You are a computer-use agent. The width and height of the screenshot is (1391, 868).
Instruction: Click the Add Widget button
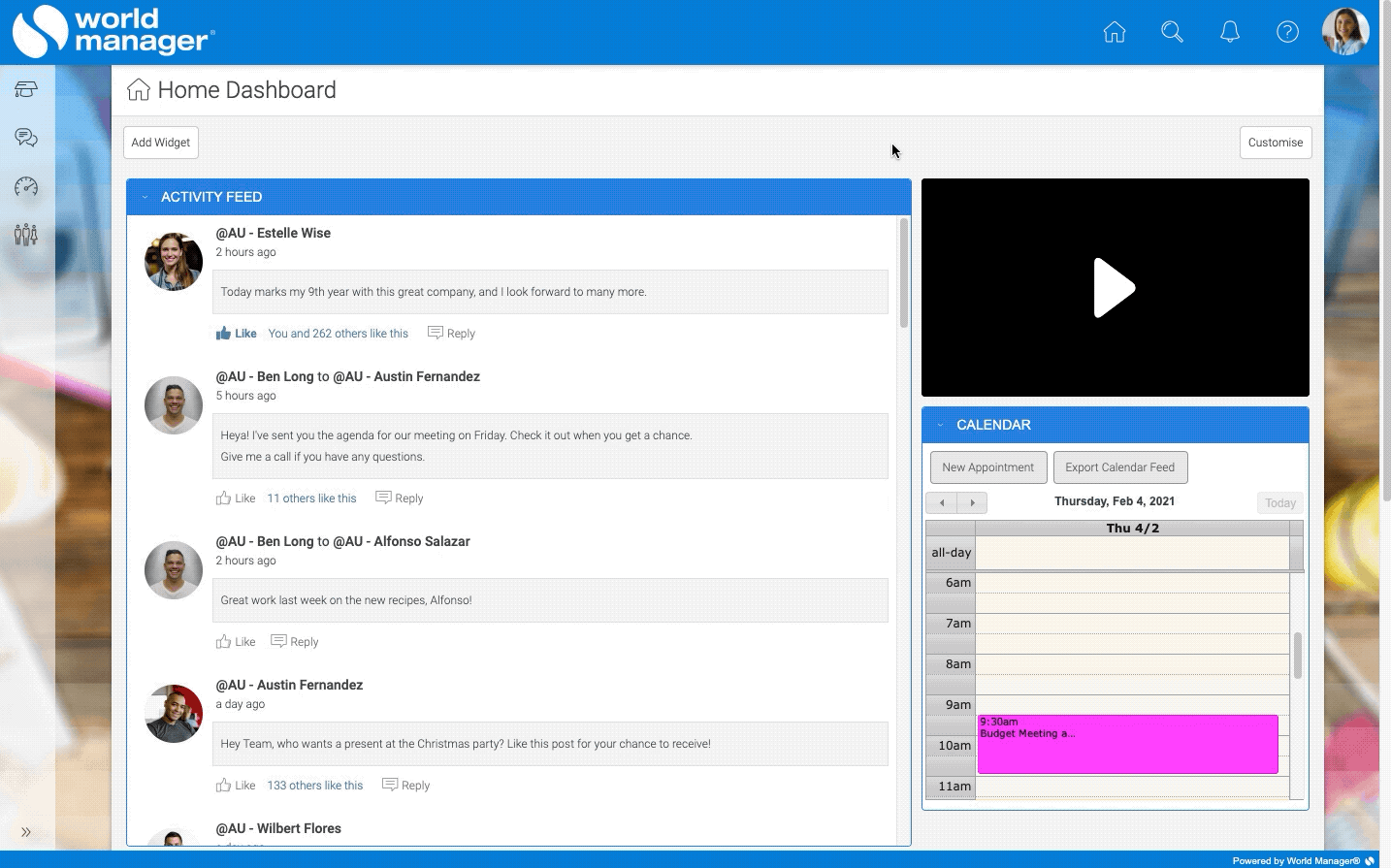click(x=161, y=143)
